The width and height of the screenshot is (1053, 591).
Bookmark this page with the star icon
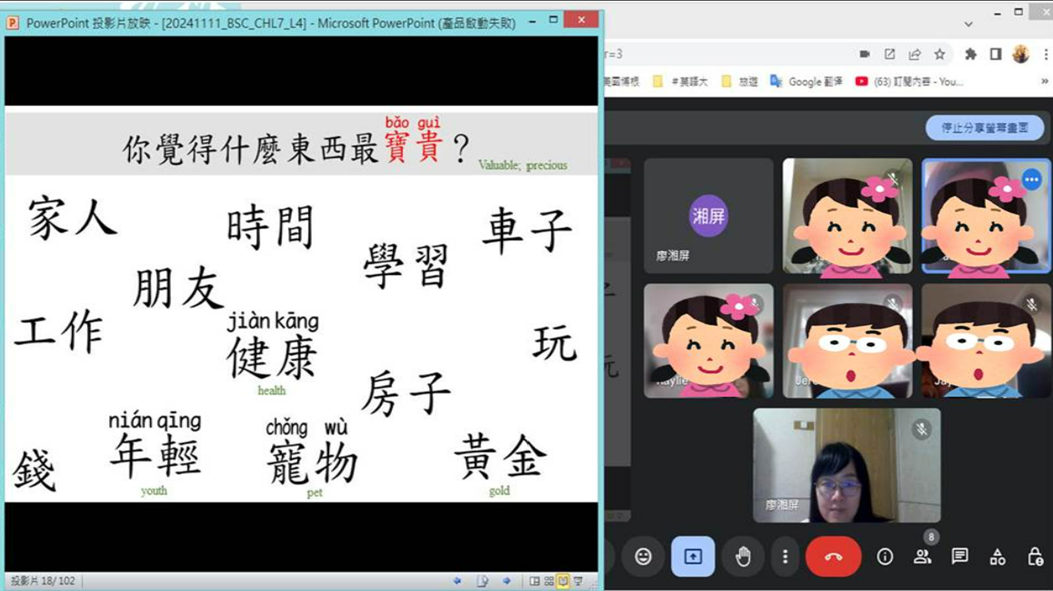coord(940,54)
